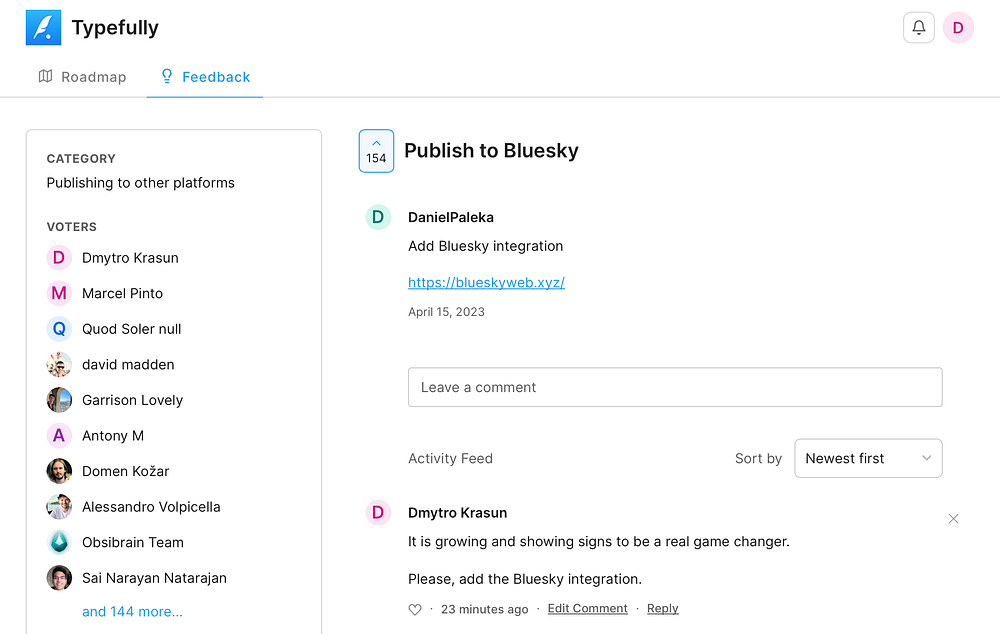Click the Edit Comment link
The height and width of the screenshot is (634, 1000).
click(x=587, y=608)
